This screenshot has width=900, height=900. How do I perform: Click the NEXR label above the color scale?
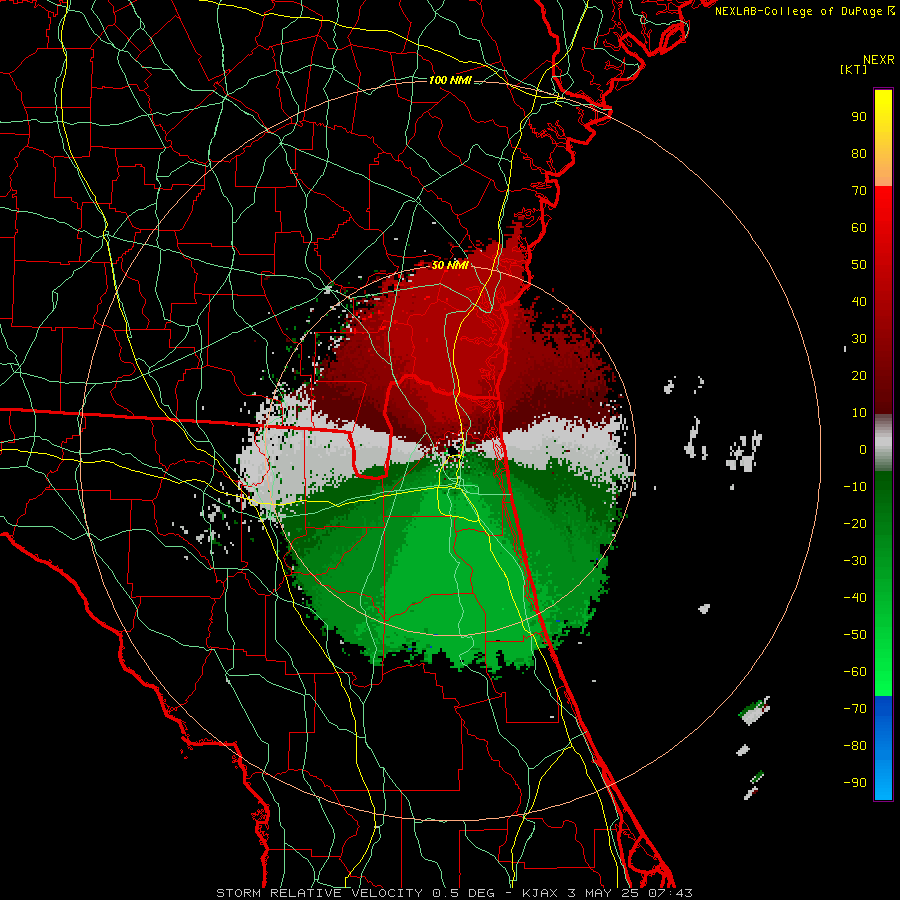[x=878, y=60]
